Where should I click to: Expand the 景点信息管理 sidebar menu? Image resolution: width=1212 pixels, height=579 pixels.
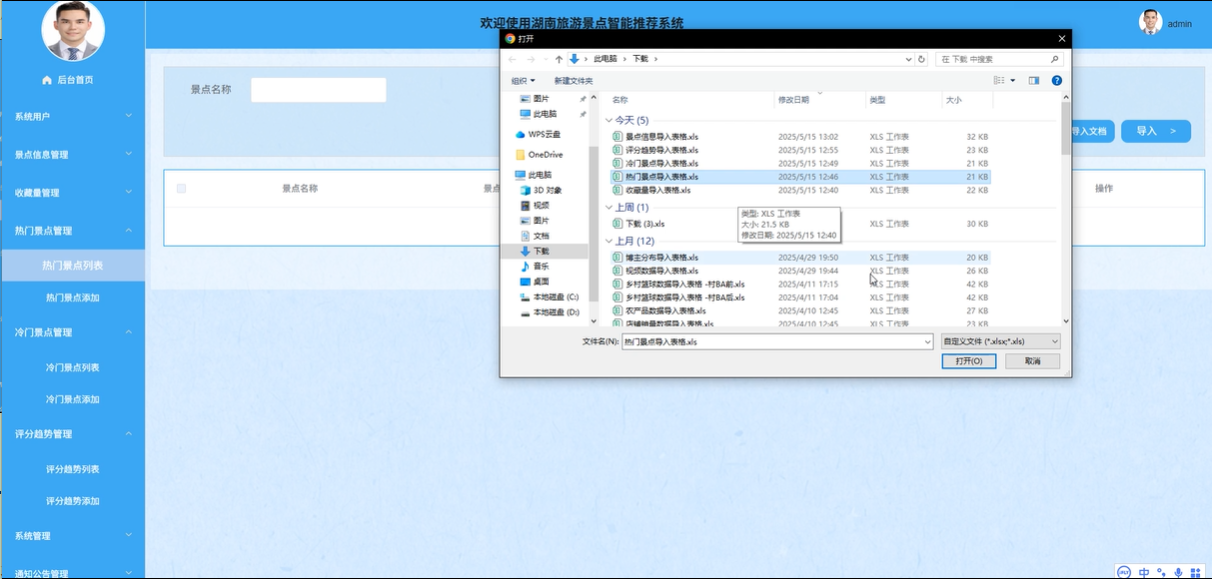tap(72, 155)
